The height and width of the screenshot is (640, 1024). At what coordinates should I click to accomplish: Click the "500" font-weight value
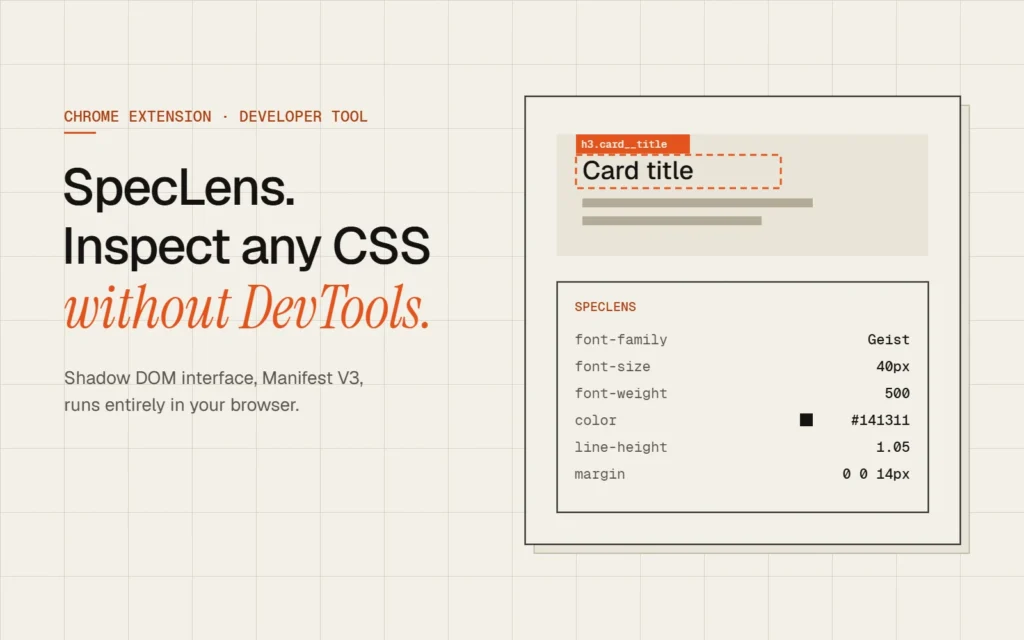point(897,393)
